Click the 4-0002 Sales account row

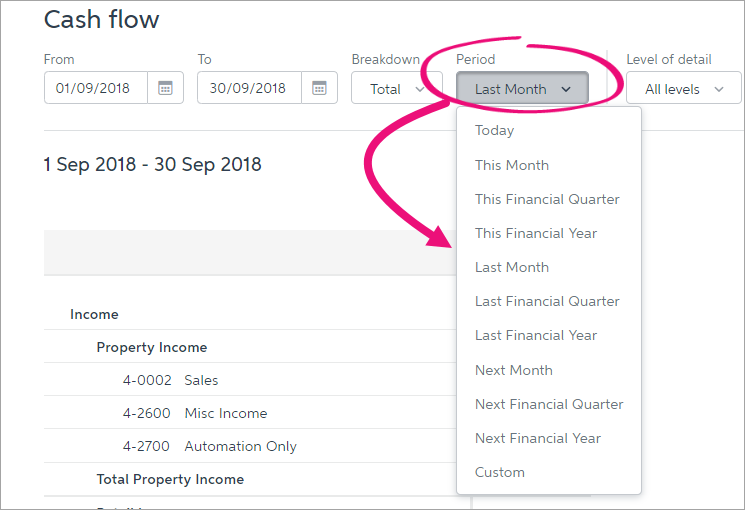pos(200,380)
